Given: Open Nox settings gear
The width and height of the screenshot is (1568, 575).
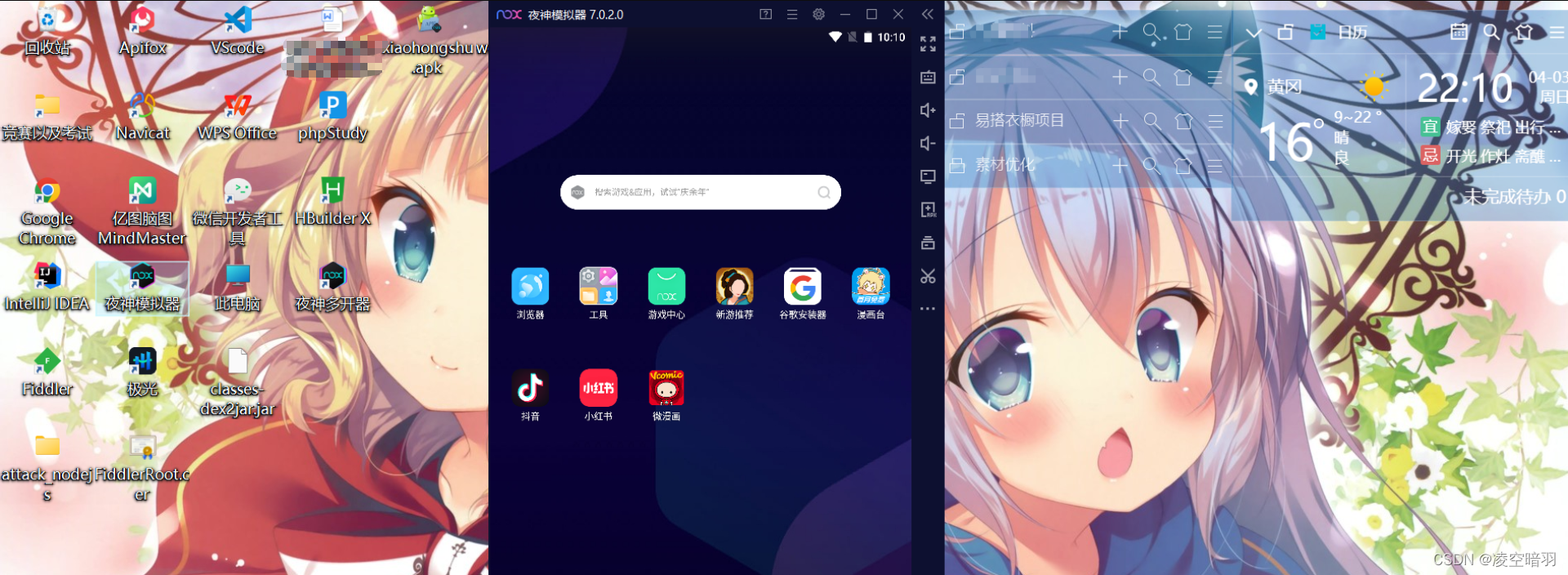Looking at the screenshot, I should pos(818,14).
